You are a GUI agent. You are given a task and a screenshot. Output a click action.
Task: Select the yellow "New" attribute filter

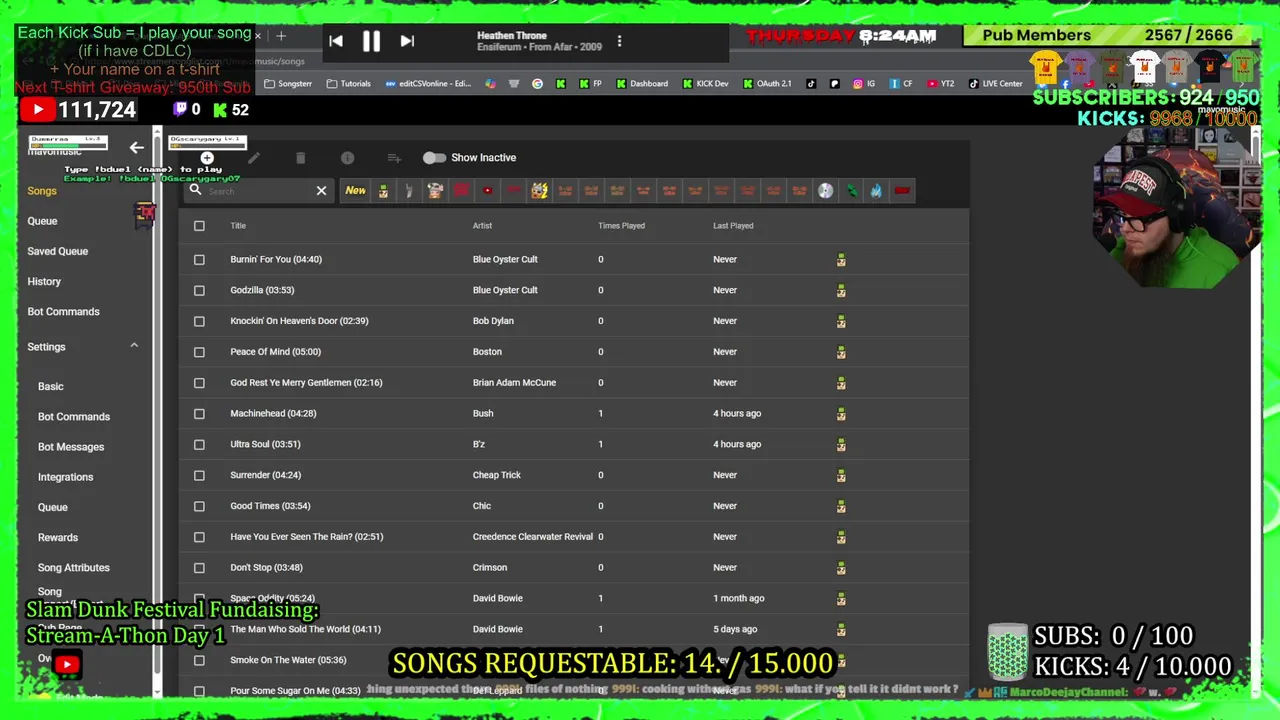[x=355, y=190]
